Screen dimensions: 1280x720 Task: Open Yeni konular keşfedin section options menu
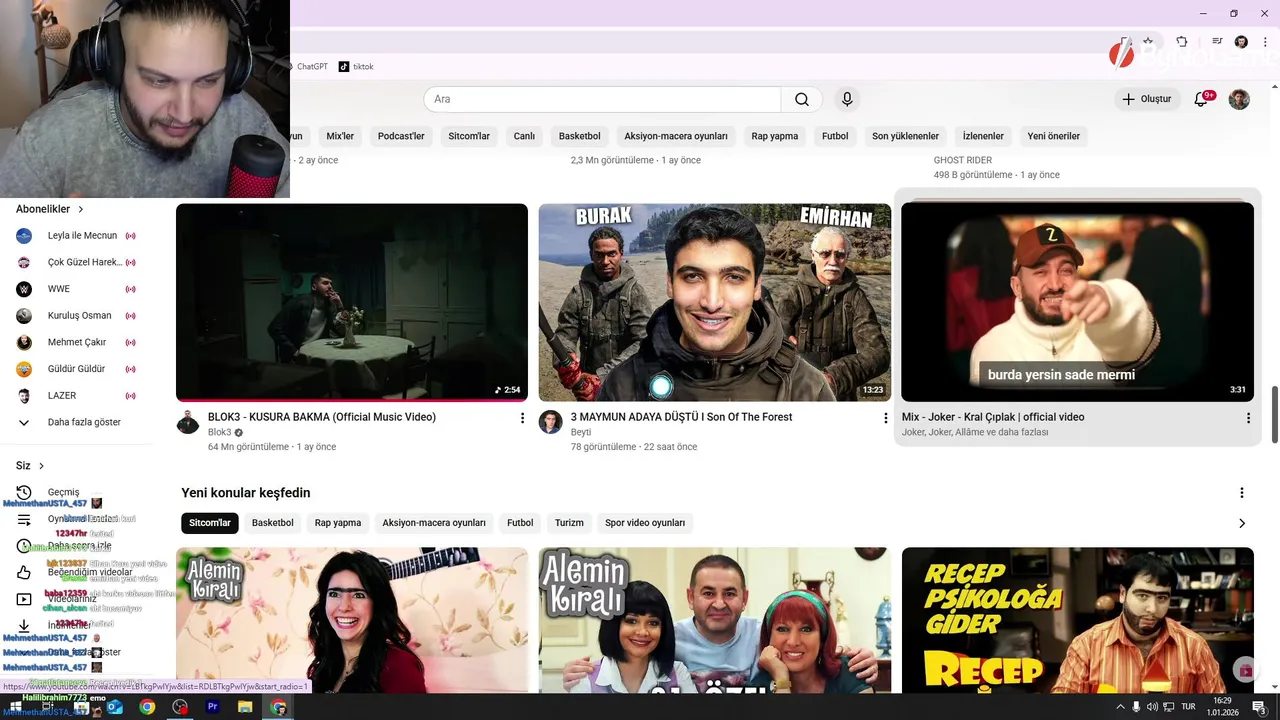[1242, 493]
